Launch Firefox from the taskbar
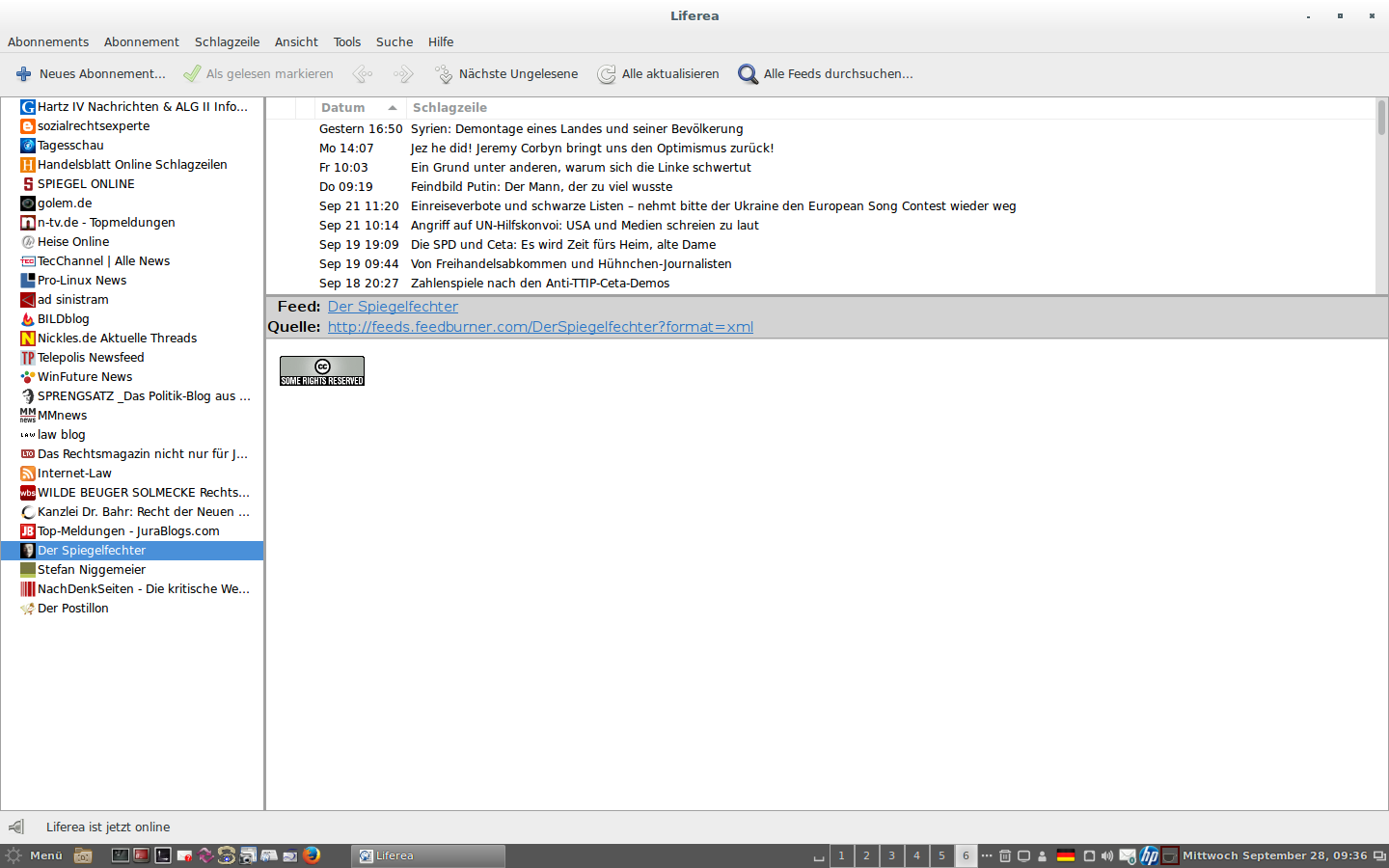The image size is (1389, 868). click(312, 855)
